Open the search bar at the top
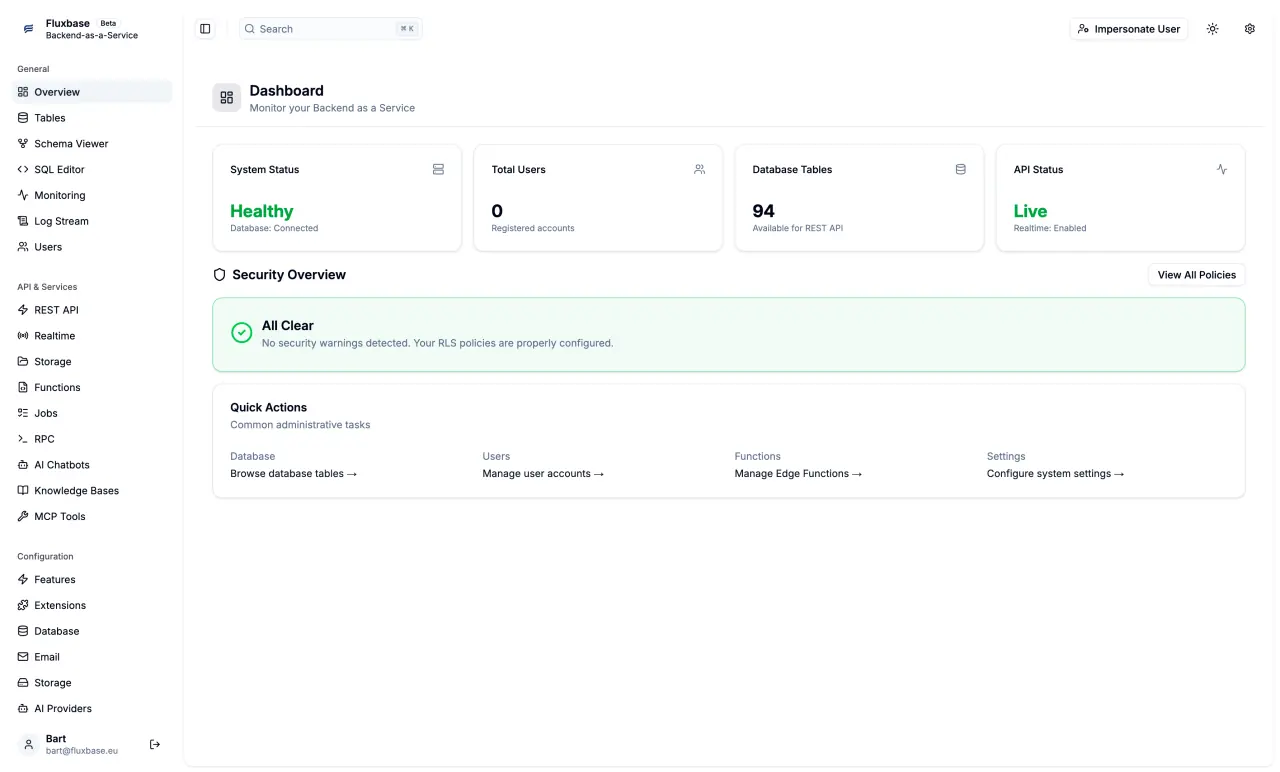1280x772 pixels. (330, 28)
